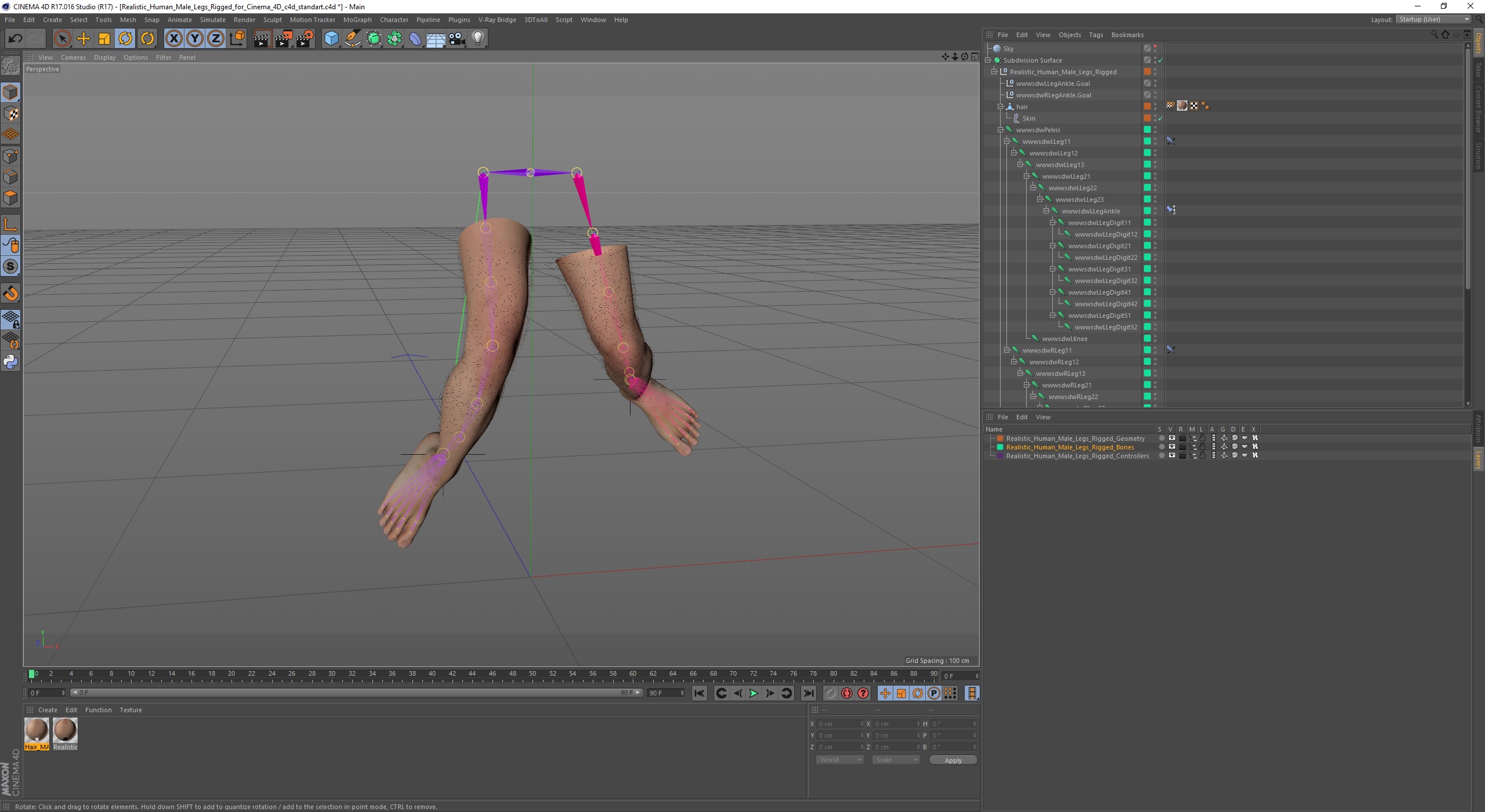Toggle visibility eye of Bones layer
Screen dimensions: 1485x812
(1172, 447)
